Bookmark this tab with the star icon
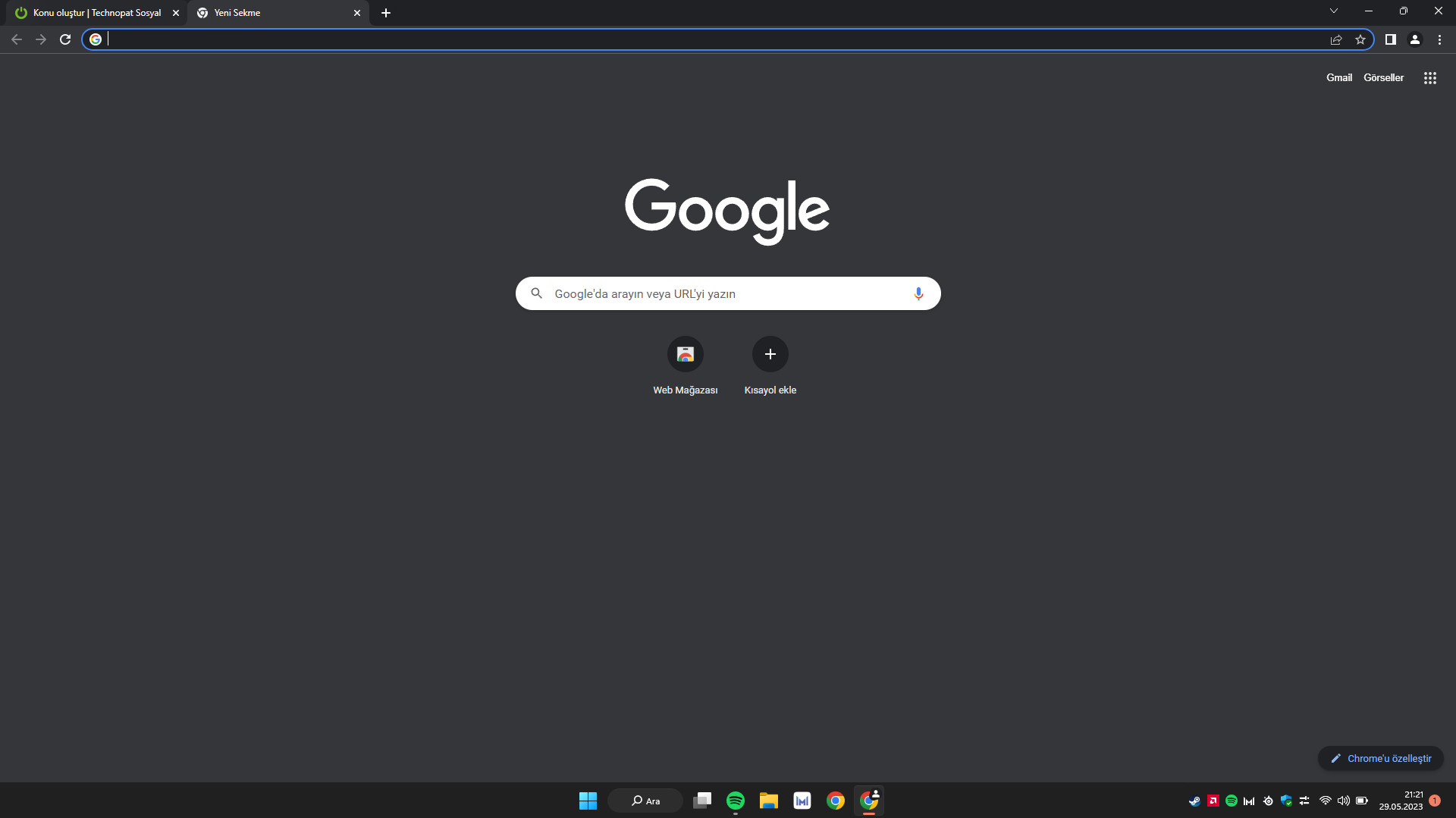 (x=1360, y=39)
